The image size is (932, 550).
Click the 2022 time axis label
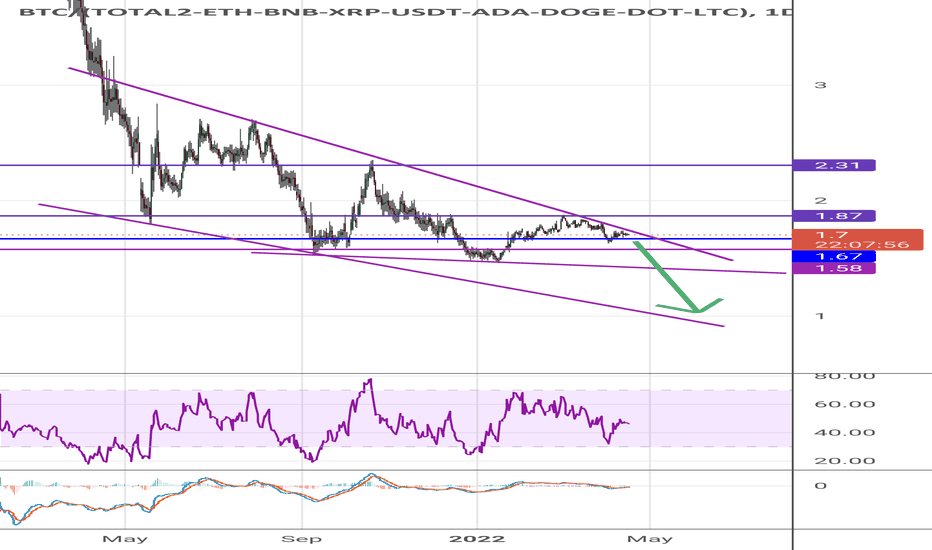point(477,539)
